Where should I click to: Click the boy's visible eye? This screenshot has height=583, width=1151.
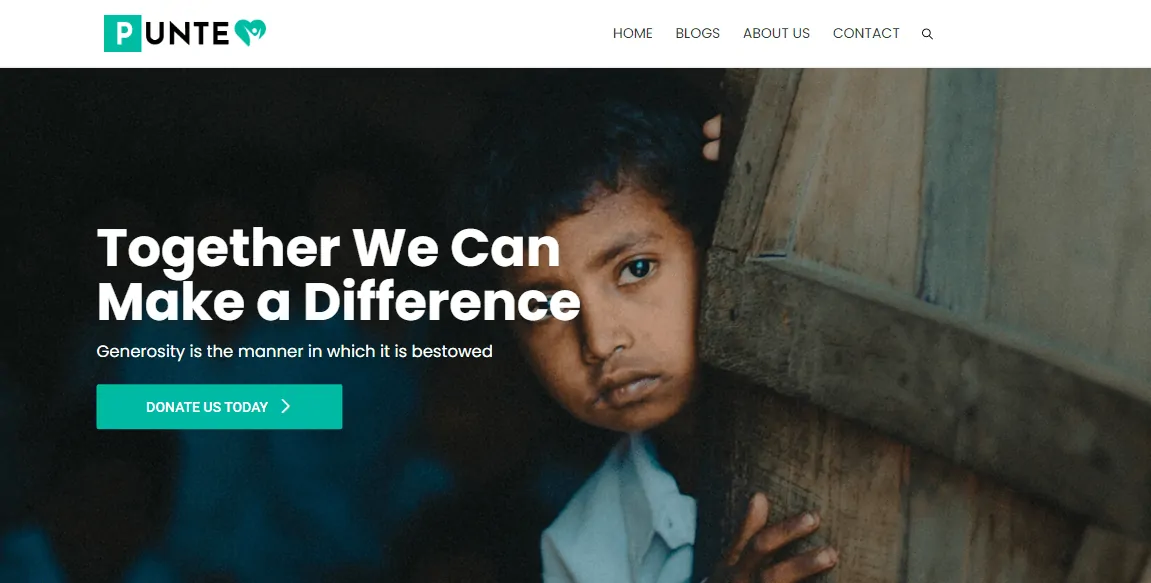tap(636, 269)
